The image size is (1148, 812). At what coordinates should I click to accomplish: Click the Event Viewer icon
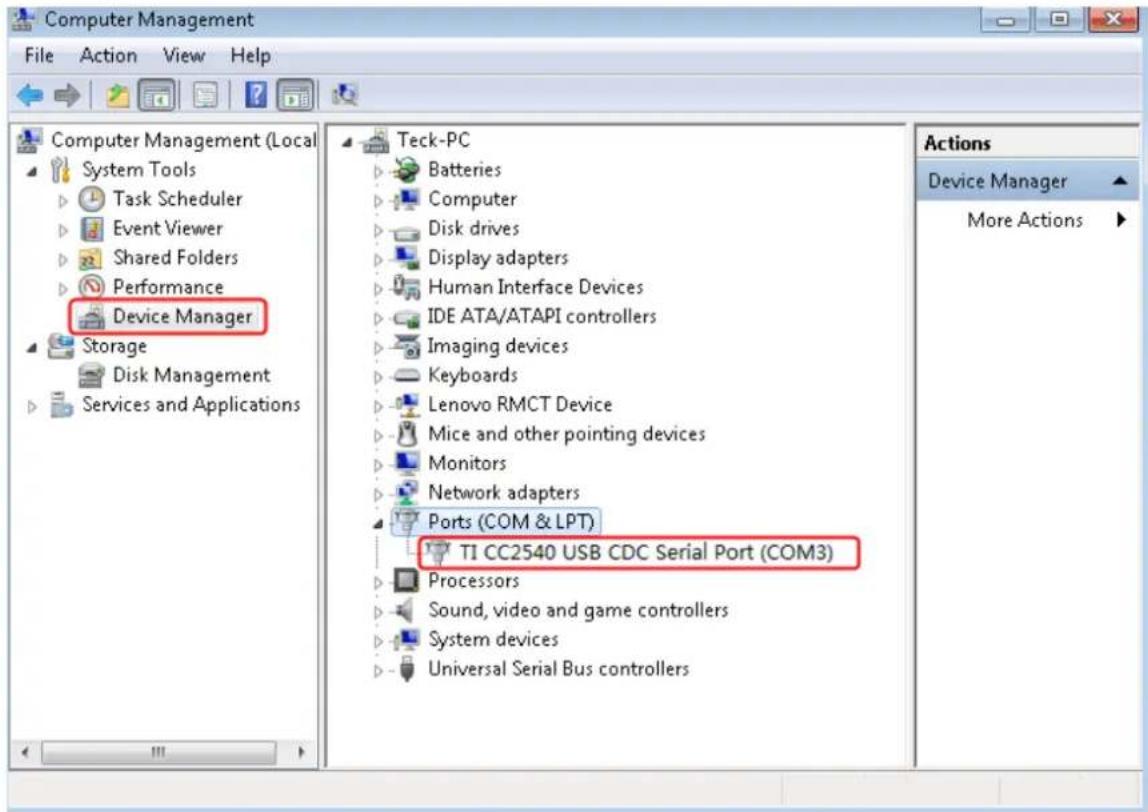click(x=92, y=228)
